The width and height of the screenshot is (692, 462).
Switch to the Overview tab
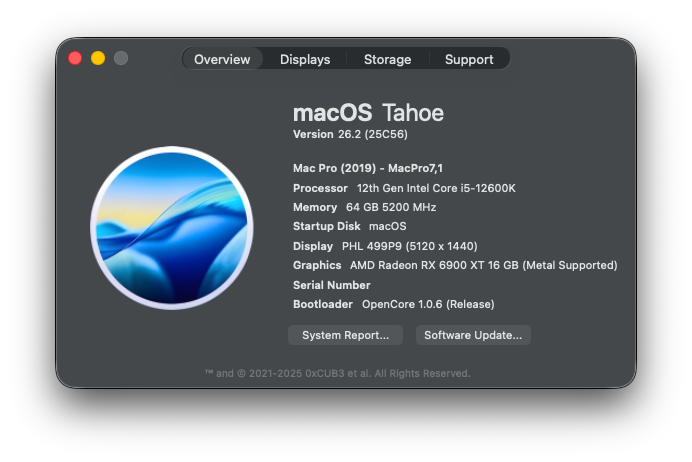click(222, 59)
